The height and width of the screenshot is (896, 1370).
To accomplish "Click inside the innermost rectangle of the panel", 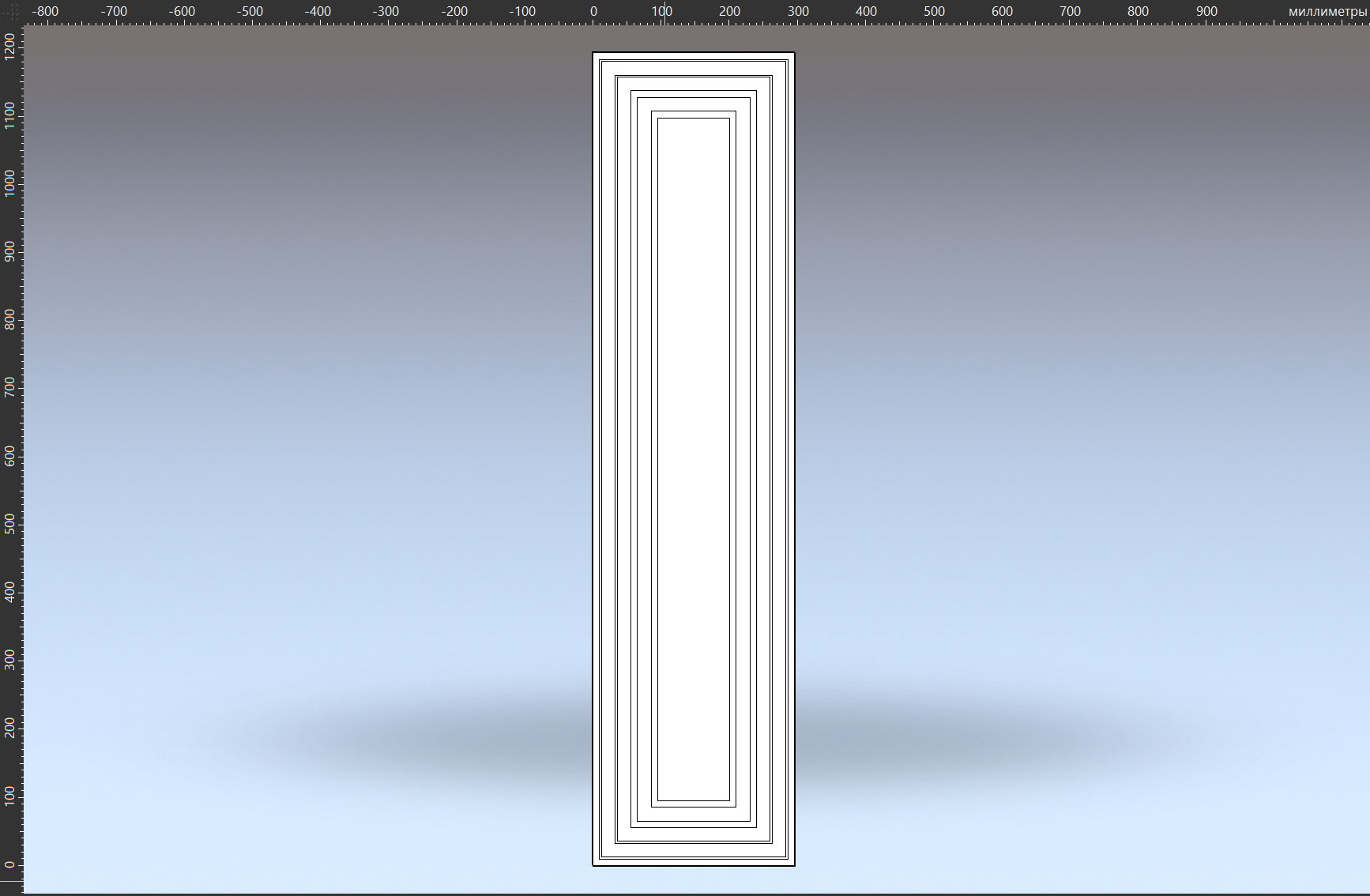I will pos(694,458).
